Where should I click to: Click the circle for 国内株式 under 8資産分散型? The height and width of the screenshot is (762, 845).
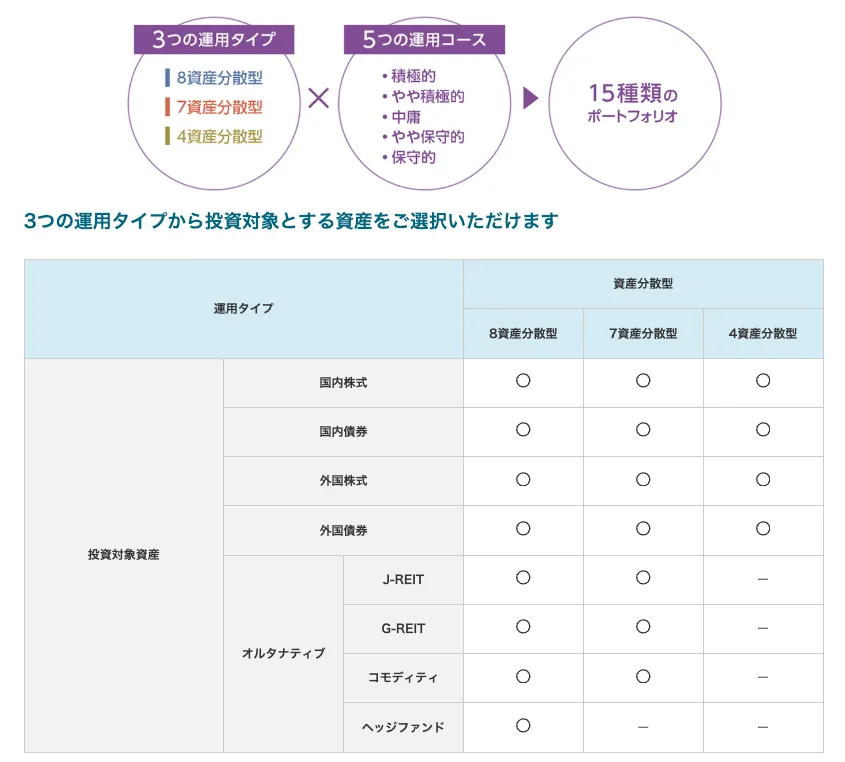523,380
